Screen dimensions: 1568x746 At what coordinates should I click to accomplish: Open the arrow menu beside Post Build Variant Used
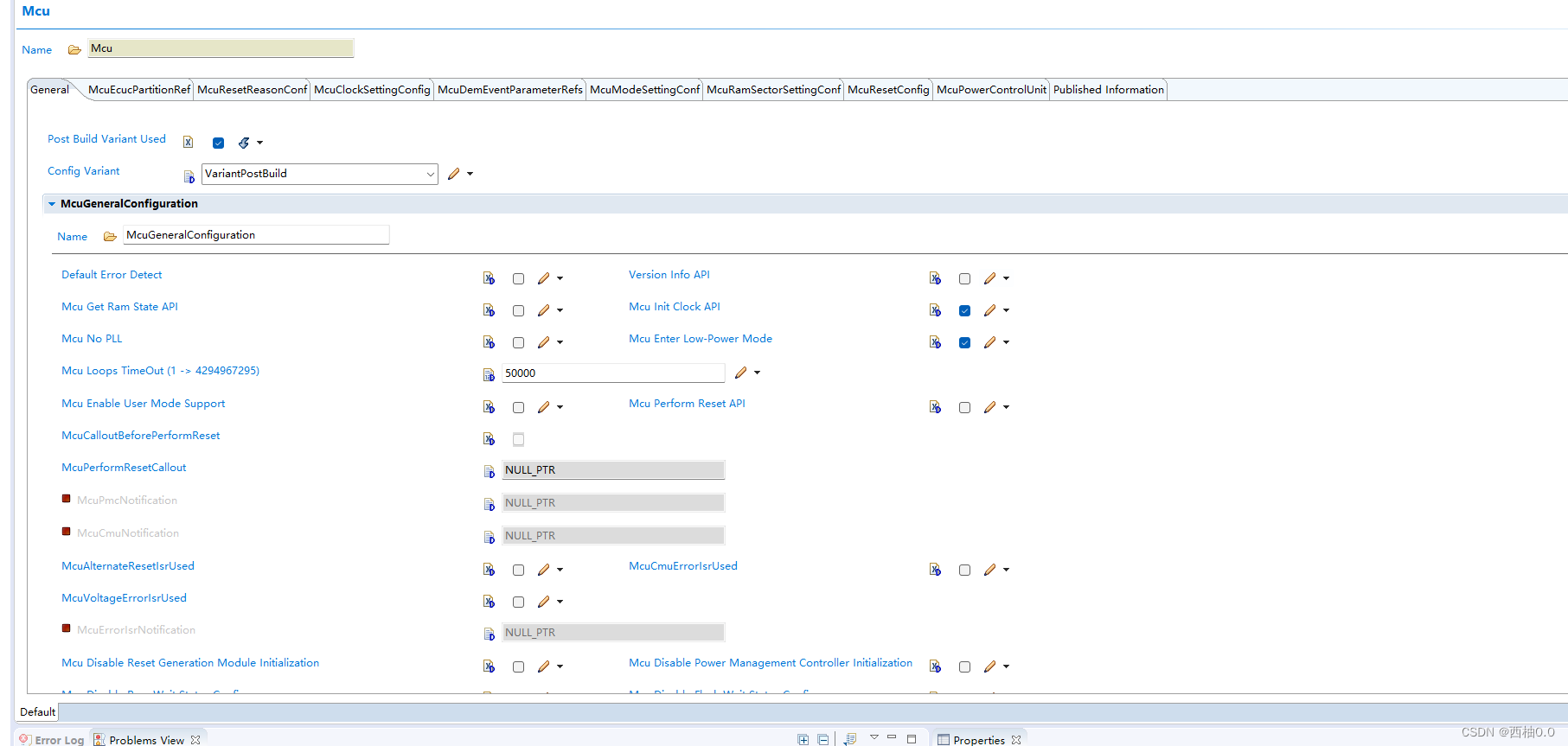(260, 143)
